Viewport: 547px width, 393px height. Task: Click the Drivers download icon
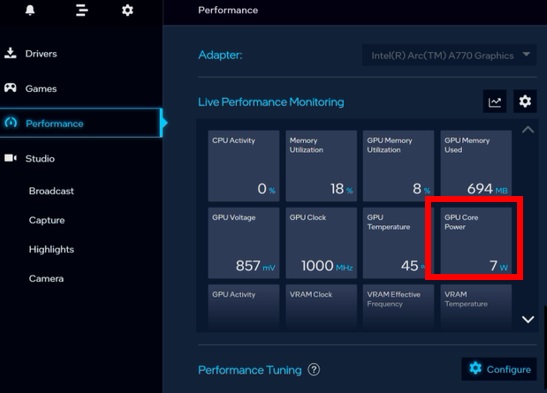click(10, 53)
